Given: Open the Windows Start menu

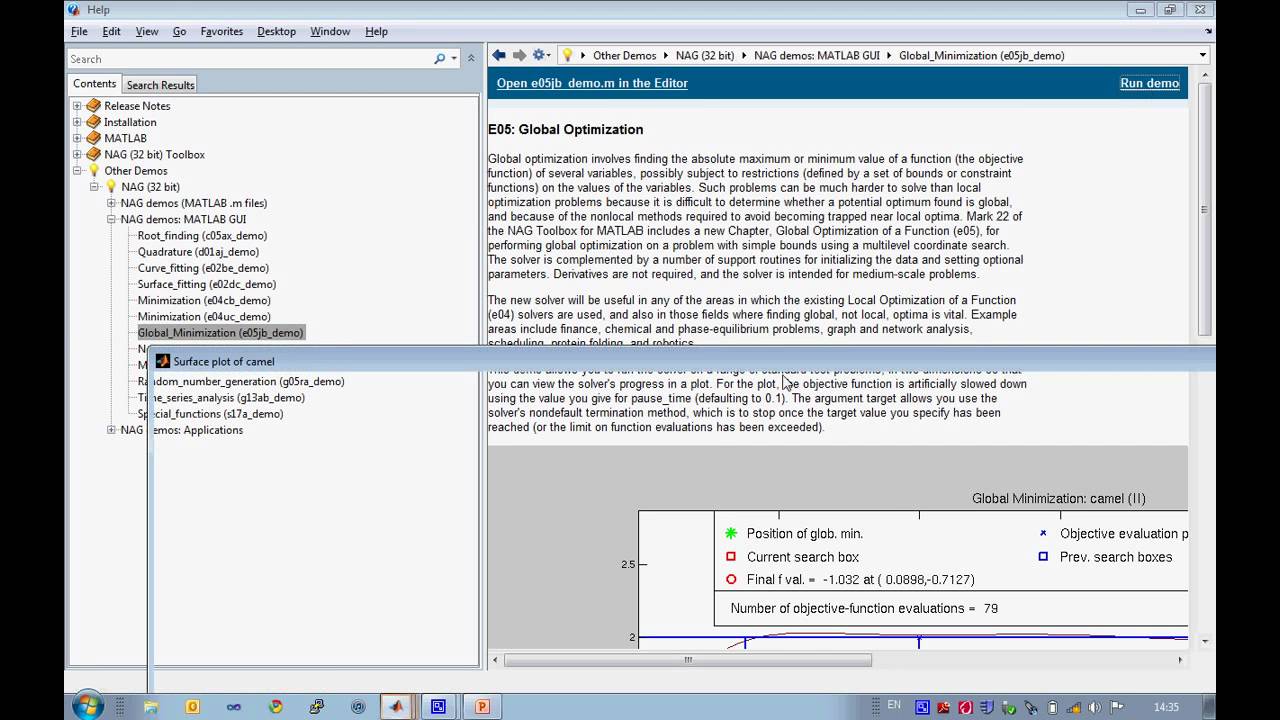Looking at the screenshot, I should click(88, 705).
